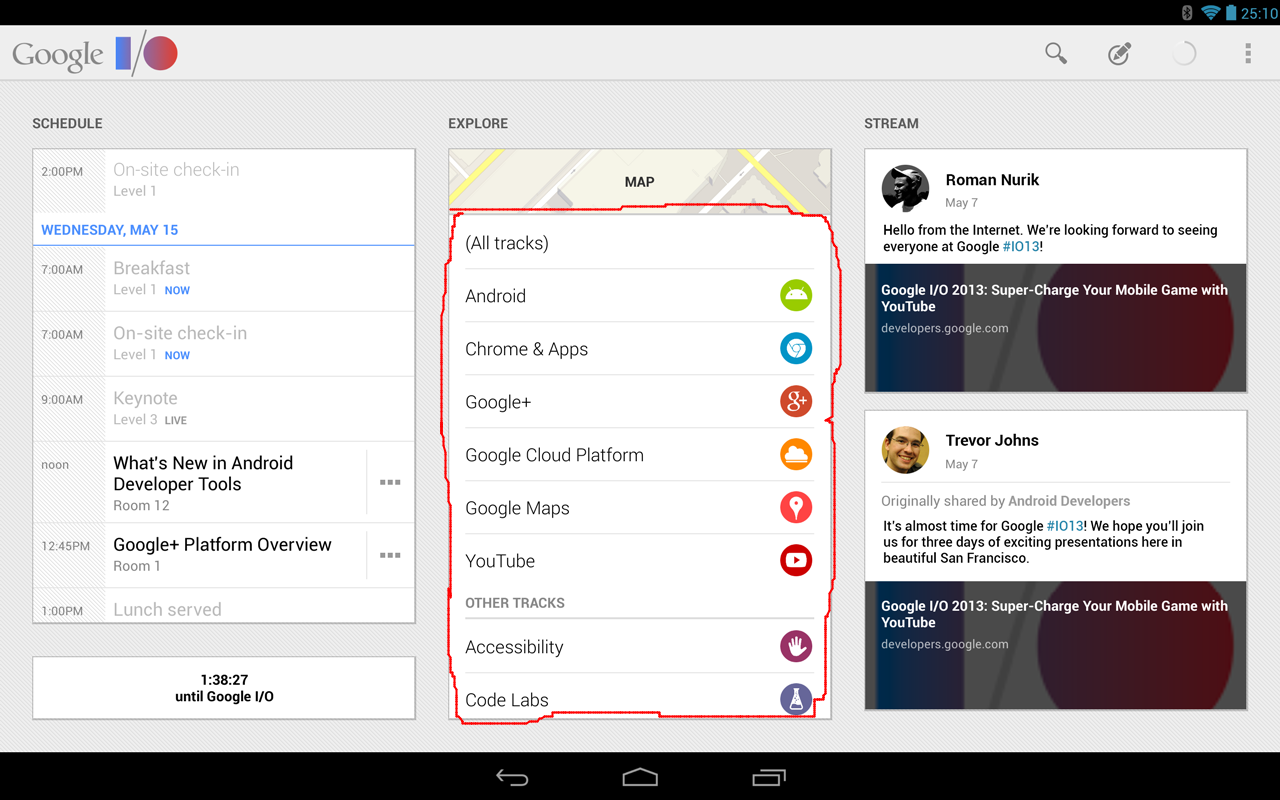Tap the Roman Nurik name
Screen dimensions: 1280x800
(x=992, y=180)
